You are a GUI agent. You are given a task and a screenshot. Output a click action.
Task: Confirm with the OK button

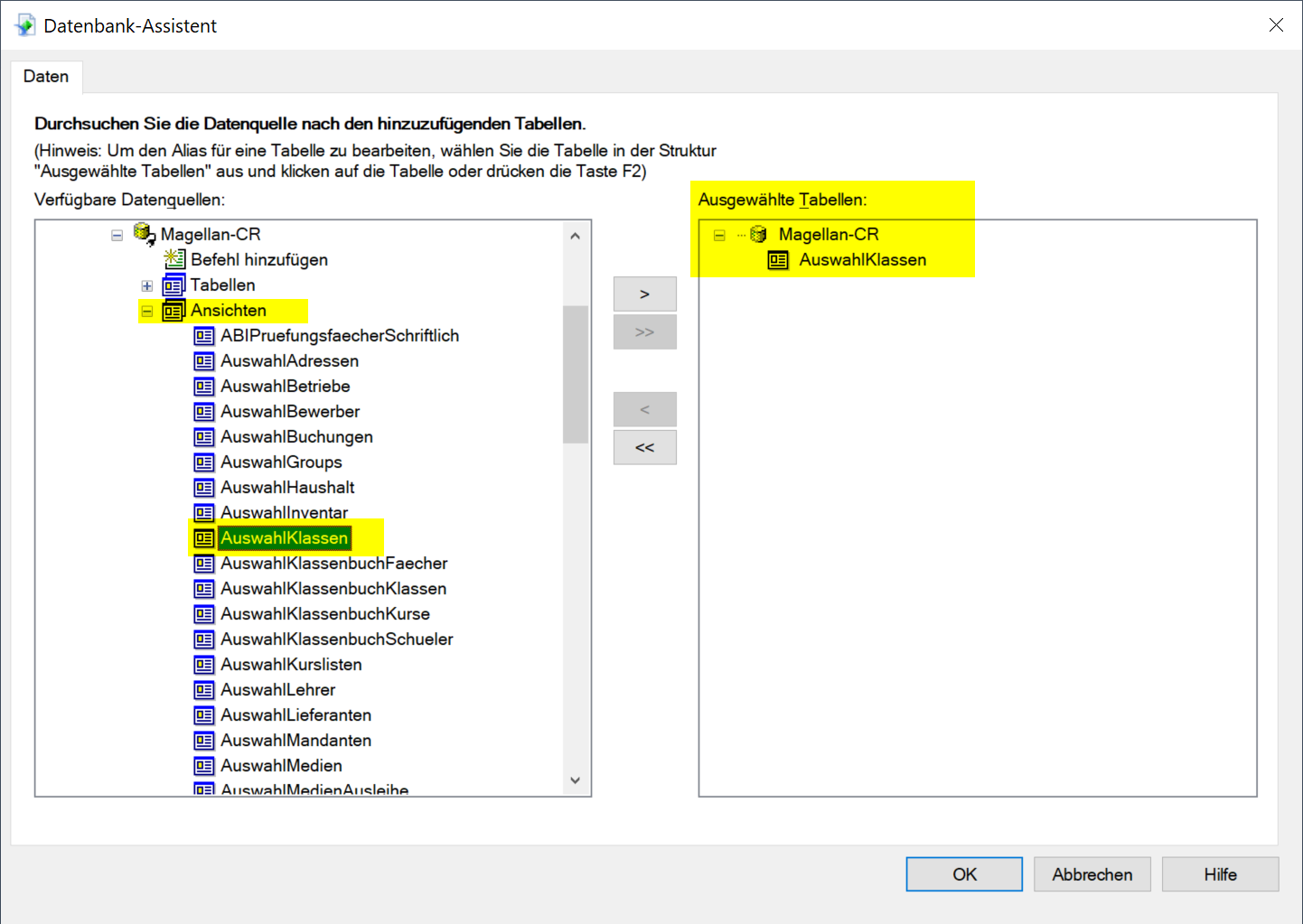(x=964, y=874)
